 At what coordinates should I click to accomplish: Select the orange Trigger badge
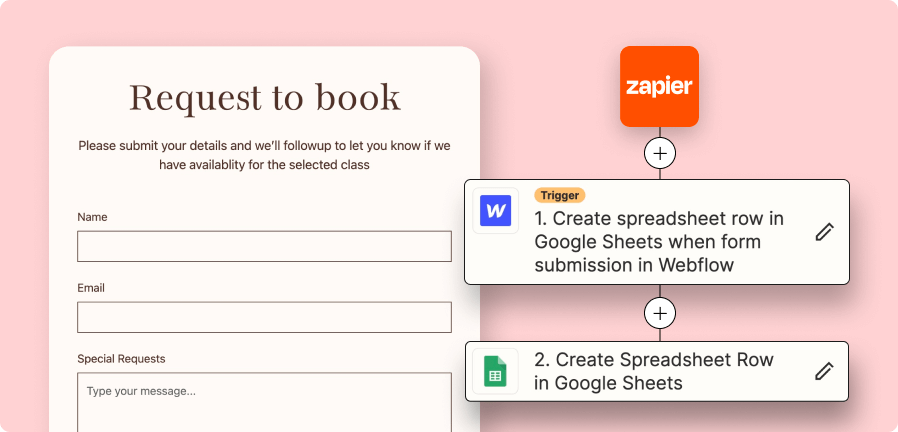(x=559, y=195)
